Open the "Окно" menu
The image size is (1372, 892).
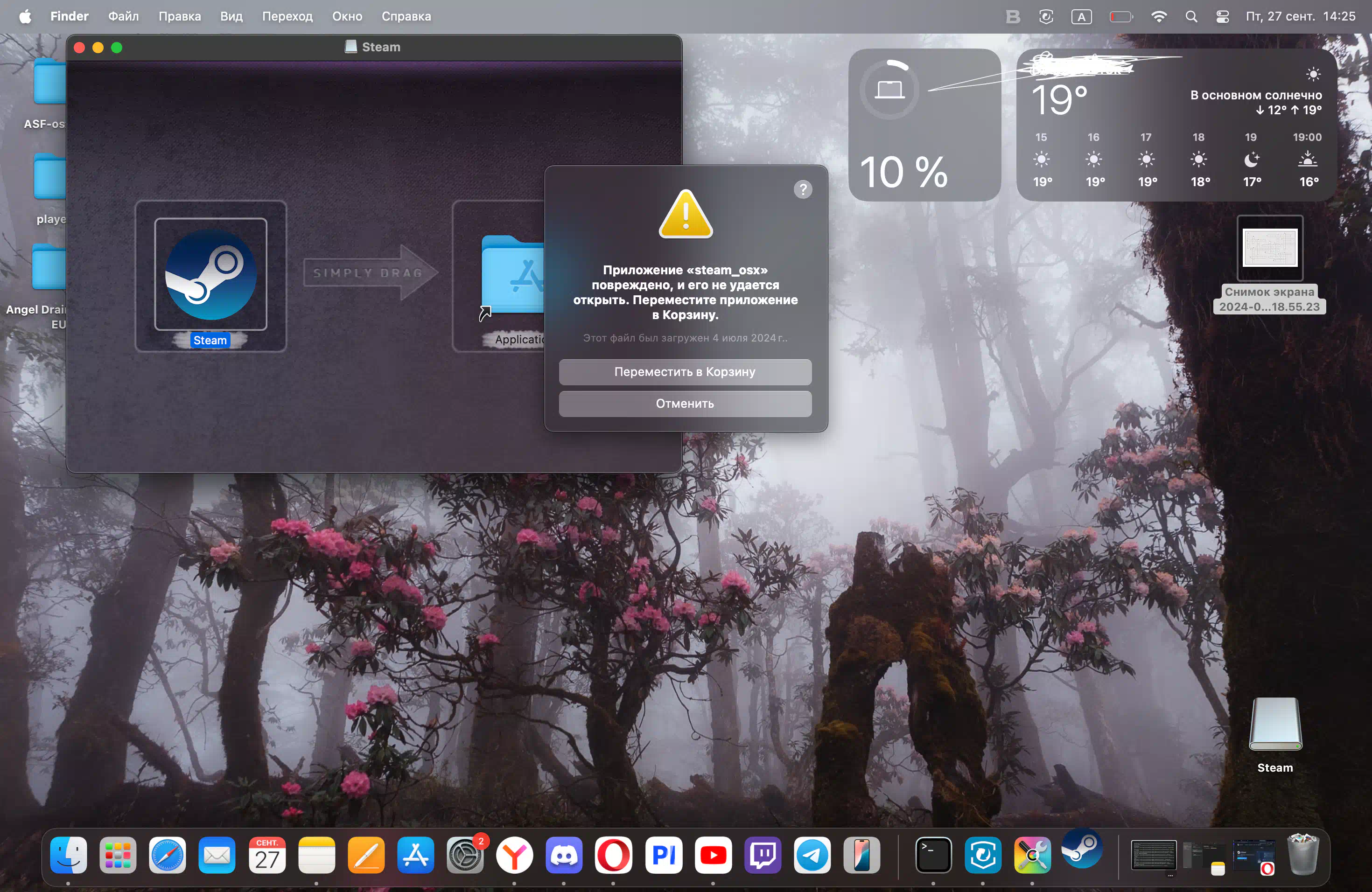[347, 16]
